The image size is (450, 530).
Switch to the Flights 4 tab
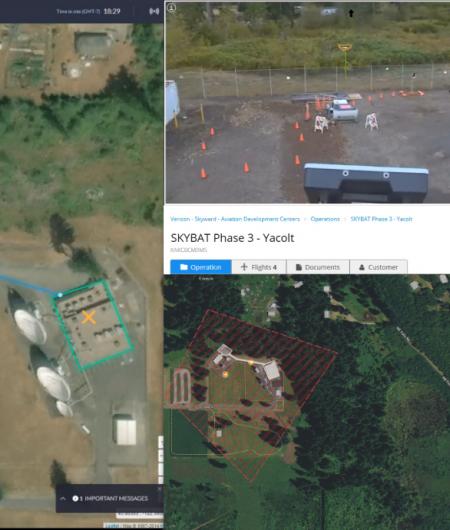(259, 267)
